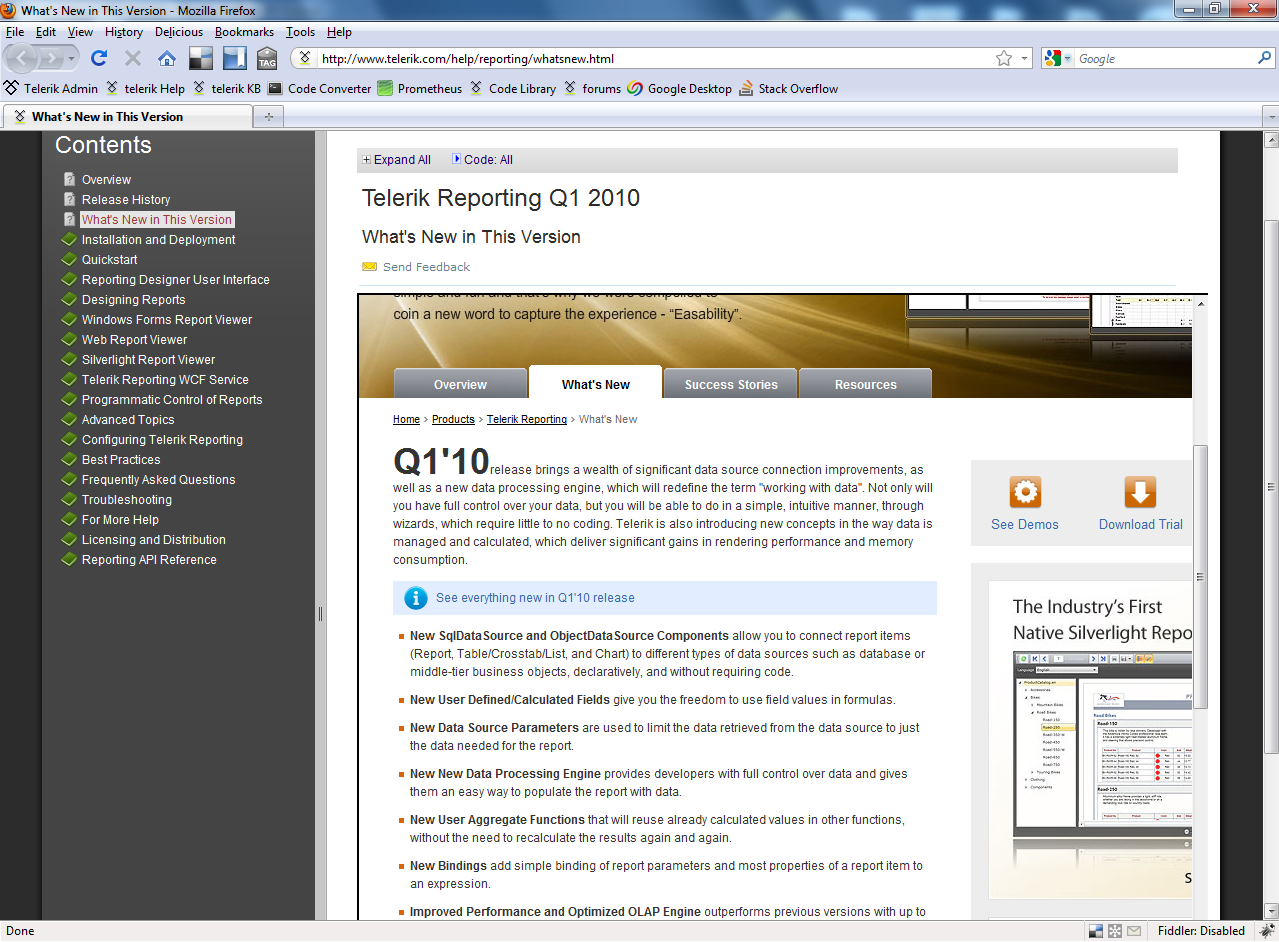Open the Prometheus bookmark
Screen dimensions: 1279x942
[x=420, y=88]
